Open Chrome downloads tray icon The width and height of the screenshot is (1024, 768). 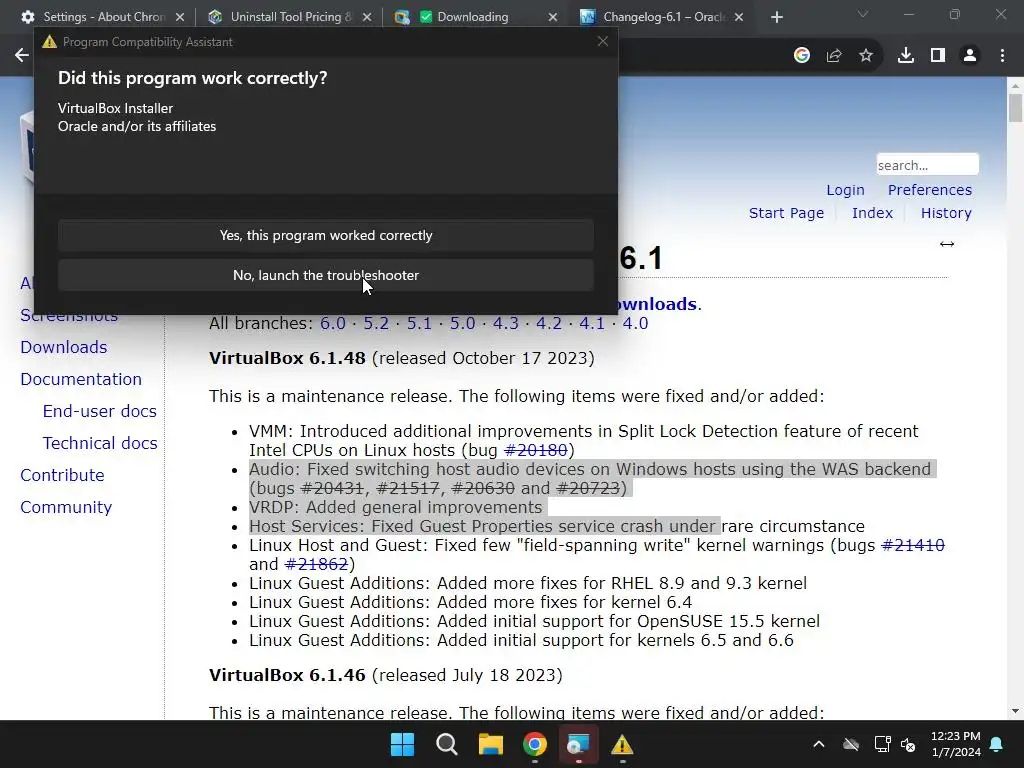point(905,56)
